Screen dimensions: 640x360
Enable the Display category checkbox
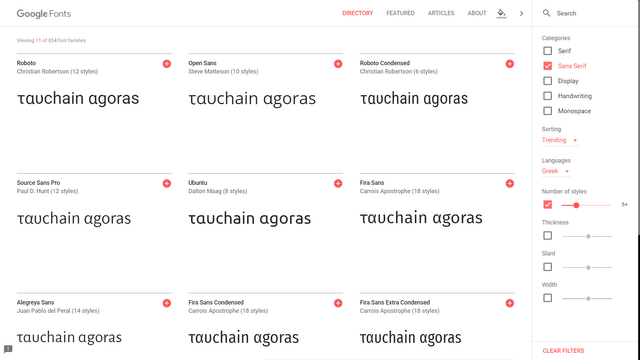[x=547, y=81]
